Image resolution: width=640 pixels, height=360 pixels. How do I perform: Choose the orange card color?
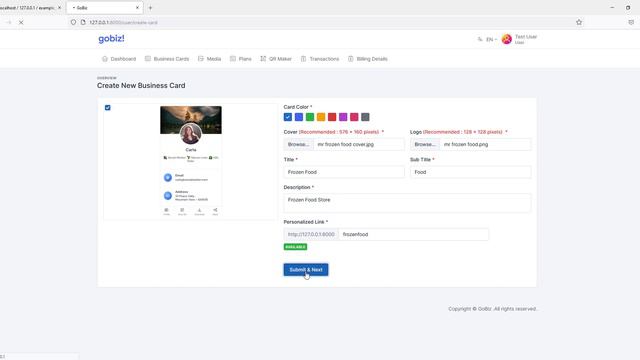click(x=321, y=117)
